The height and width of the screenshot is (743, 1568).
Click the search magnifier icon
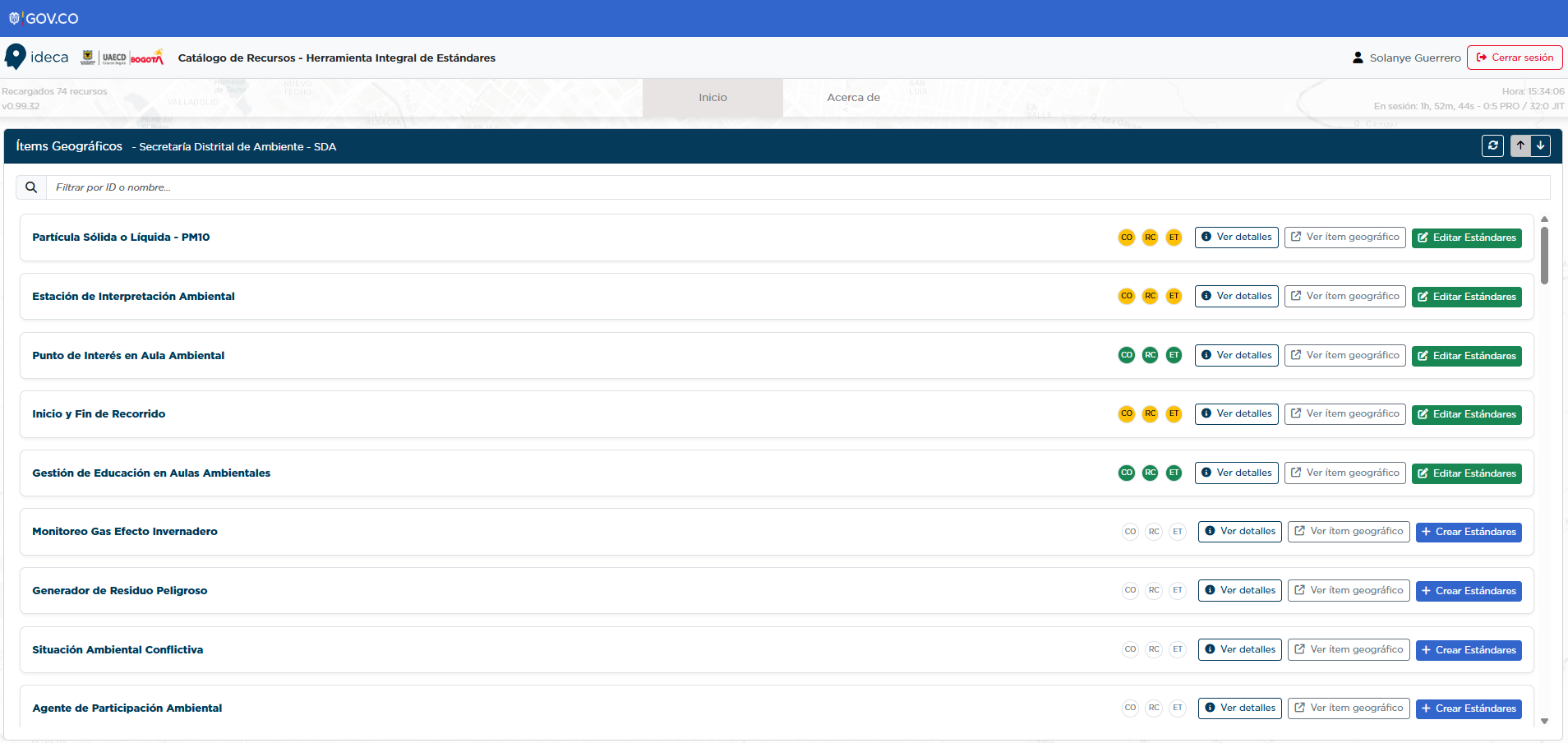pos(31,187)
